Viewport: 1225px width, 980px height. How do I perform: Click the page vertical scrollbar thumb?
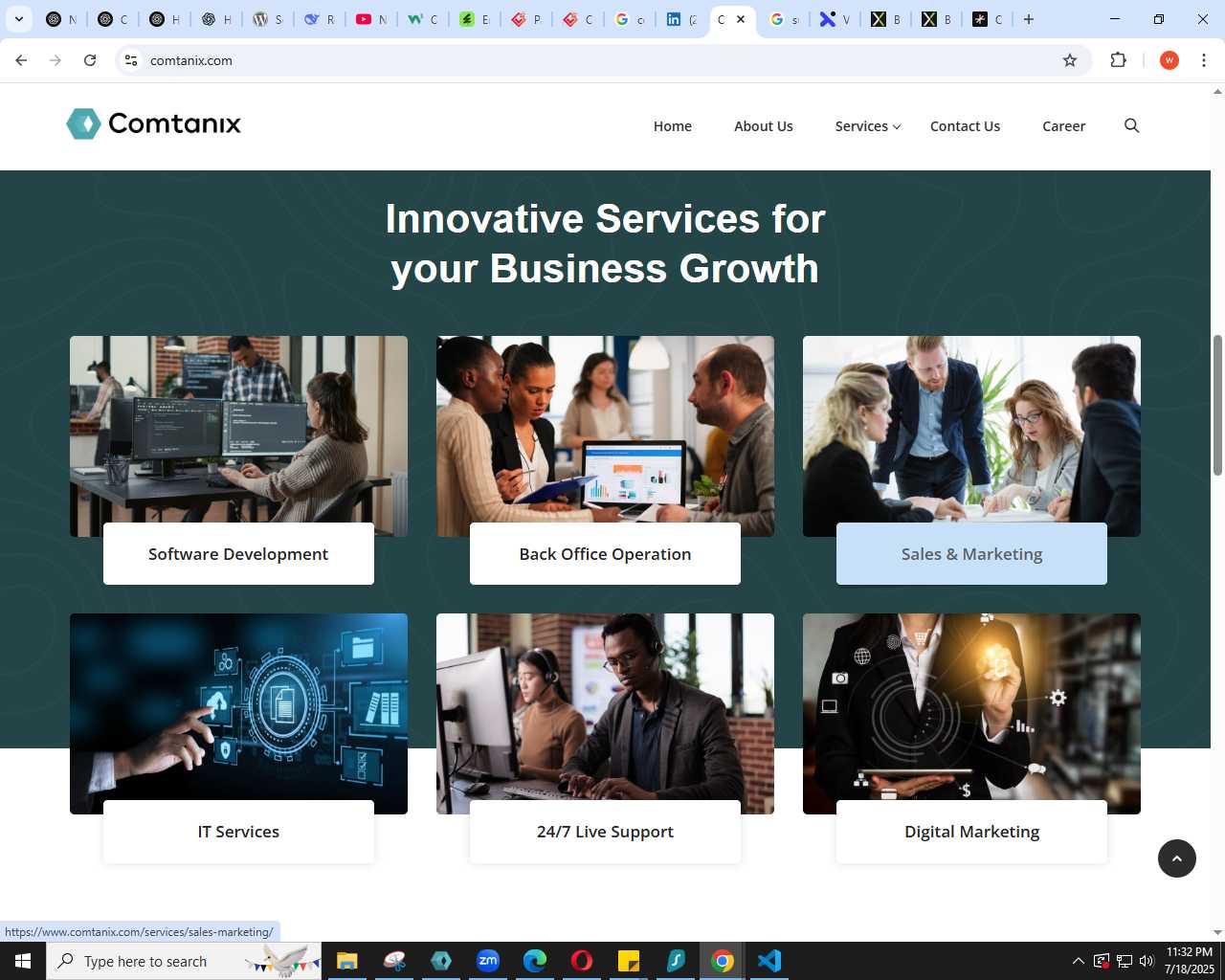click(x=1217, y=405)
